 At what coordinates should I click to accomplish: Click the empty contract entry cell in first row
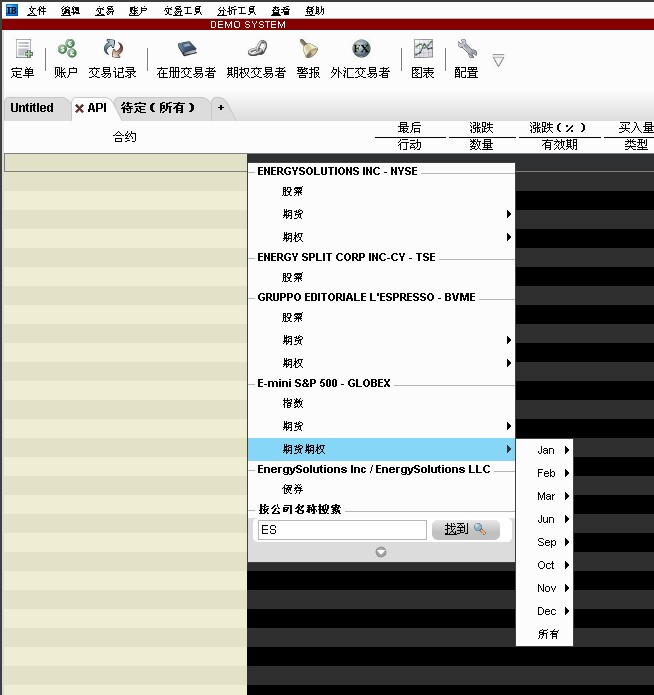click(x=125, y=163)
